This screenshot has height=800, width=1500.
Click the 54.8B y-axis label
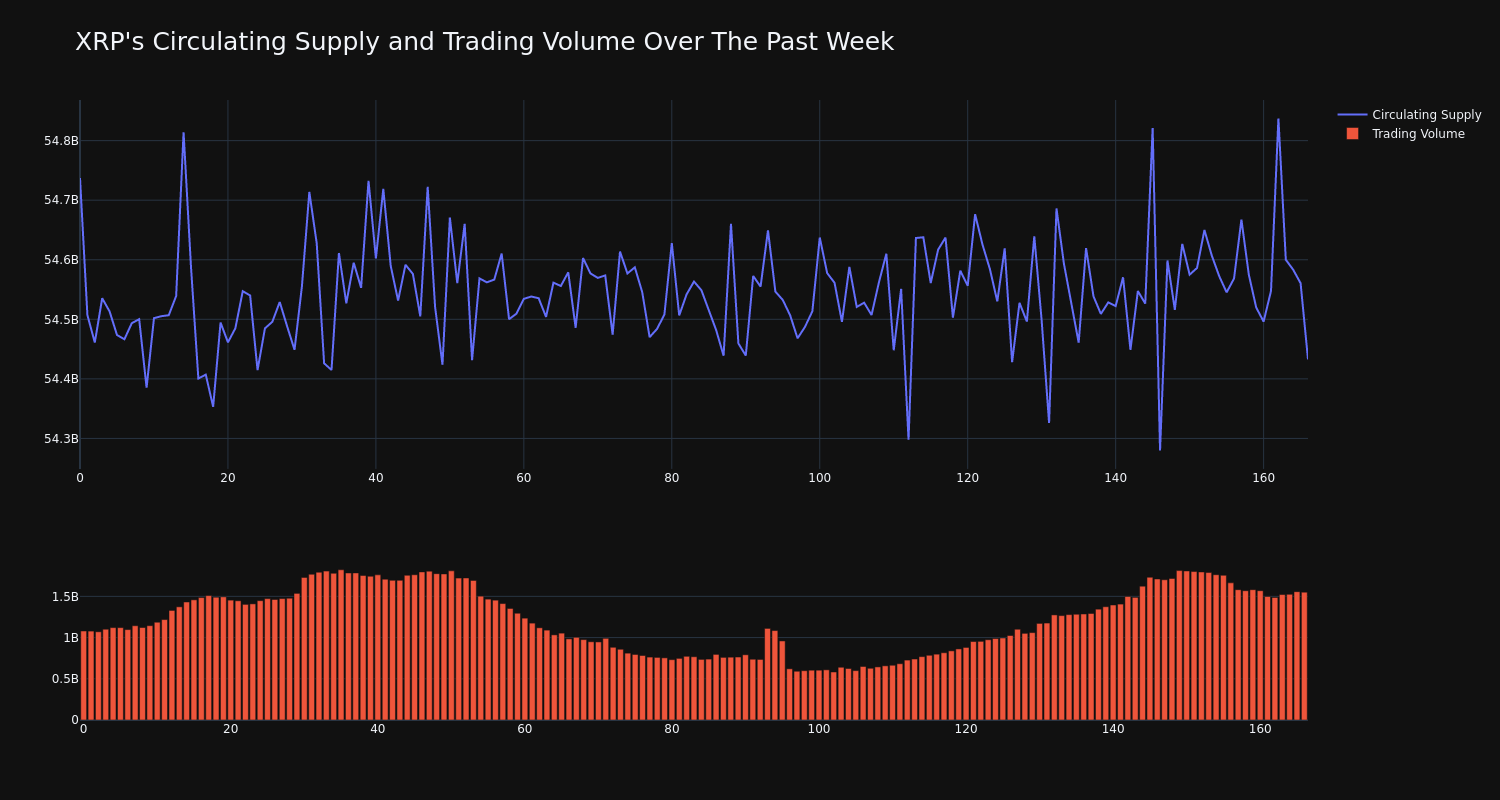click(61, 141)
